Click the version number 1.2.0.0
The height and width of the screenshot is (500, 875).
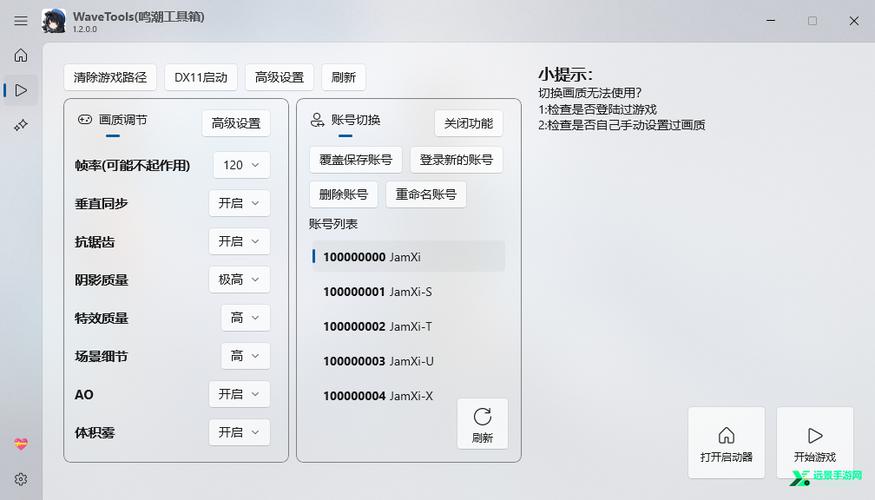(x=85, y=29)
